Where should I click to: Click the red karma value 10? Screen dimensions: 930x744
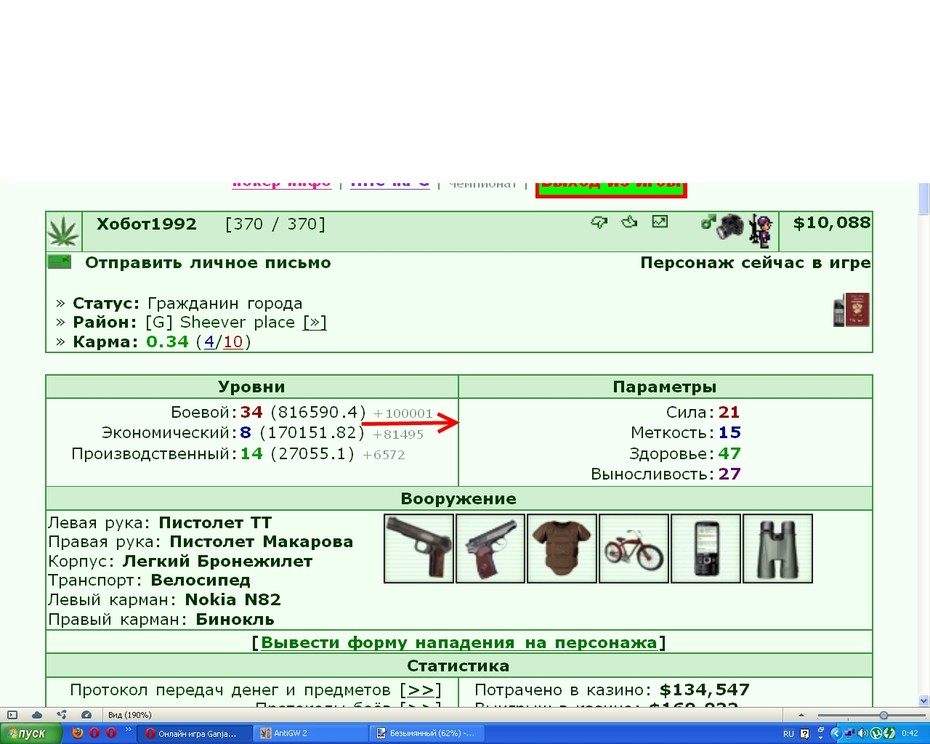(x=233, y=342)
